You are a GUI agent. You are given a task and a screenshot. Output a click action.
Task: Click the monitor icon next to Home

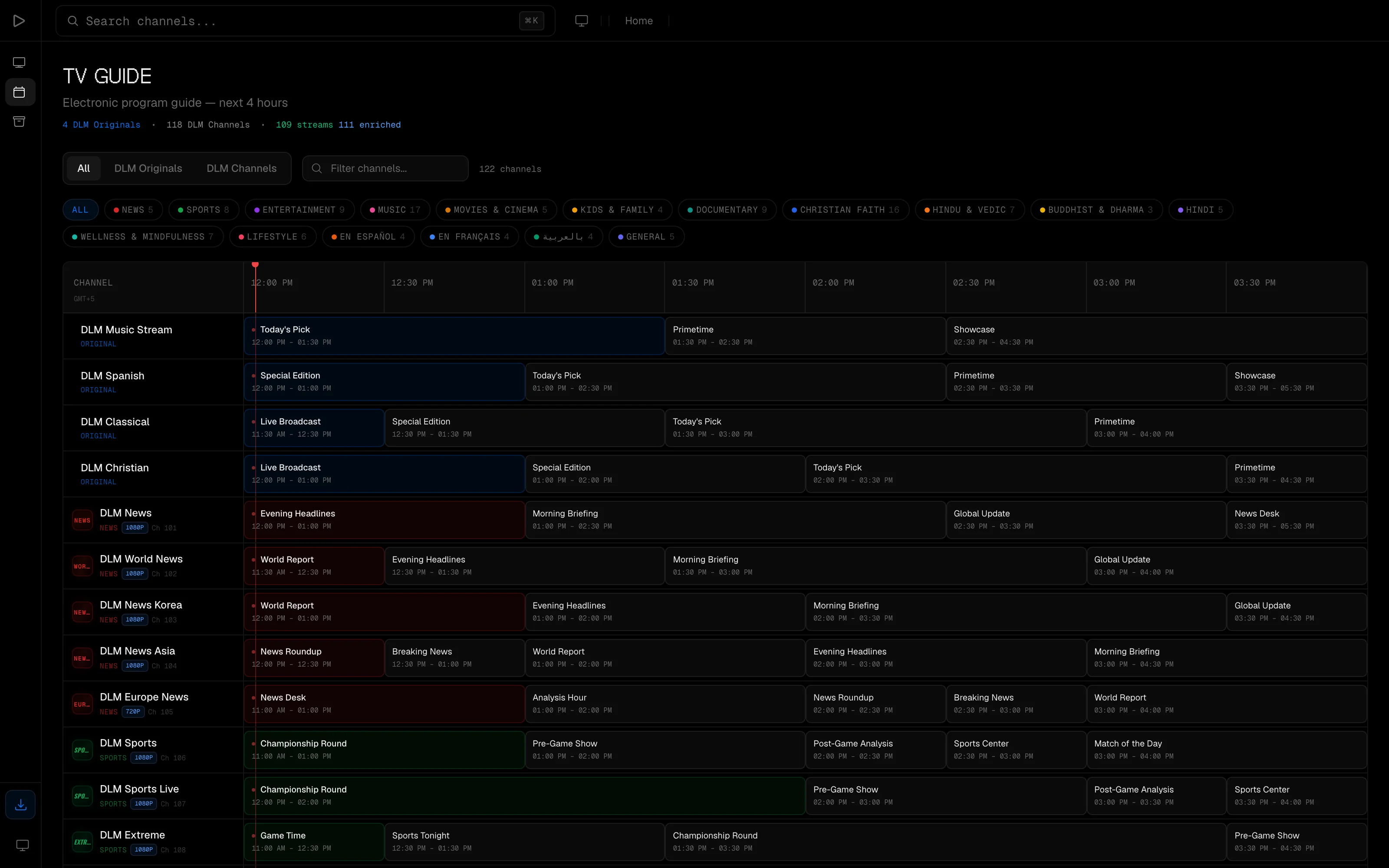(582, 21)
